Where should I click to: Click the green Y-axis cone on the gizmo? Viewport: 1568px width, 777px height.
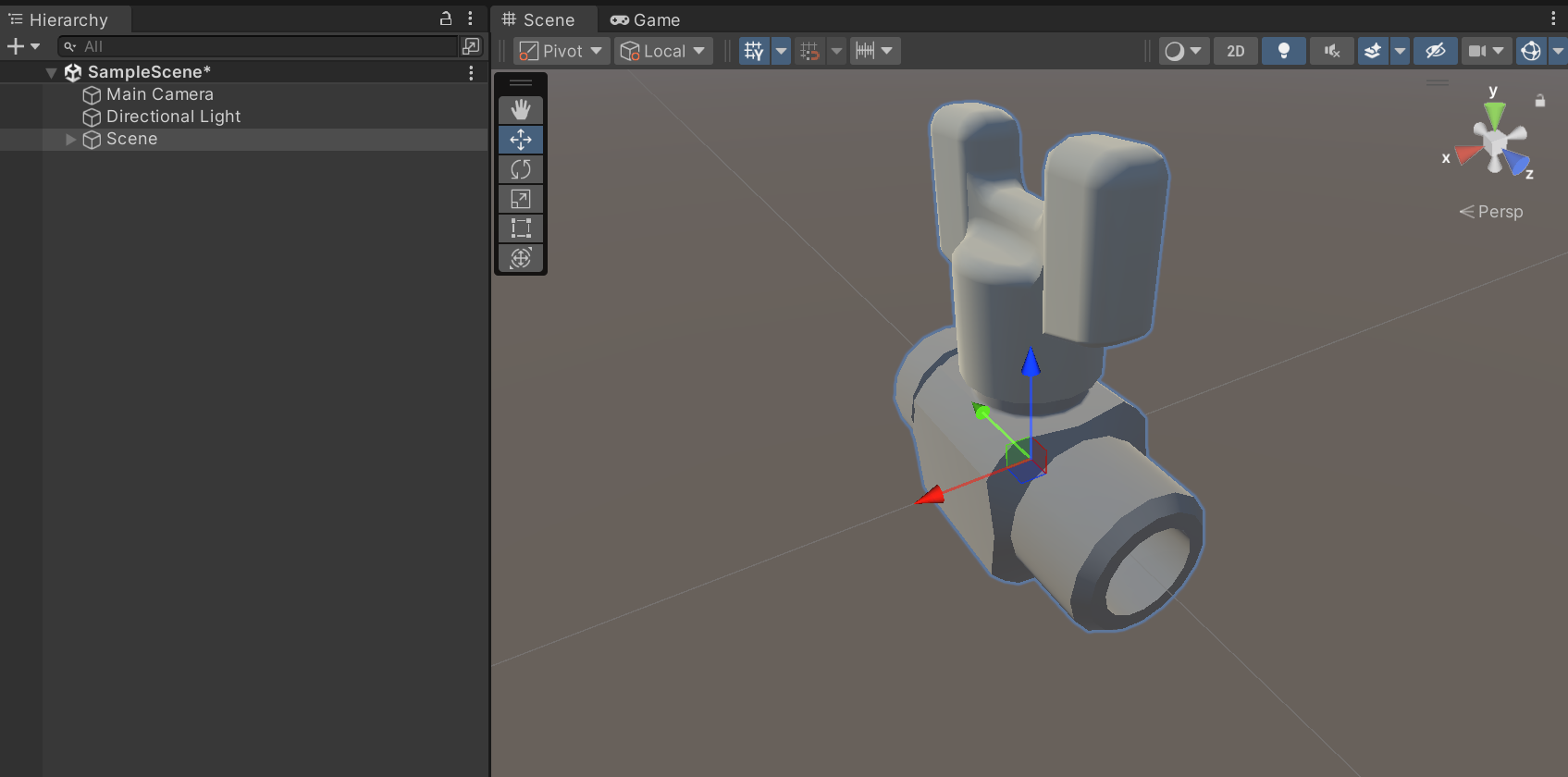coord(1494,115)
